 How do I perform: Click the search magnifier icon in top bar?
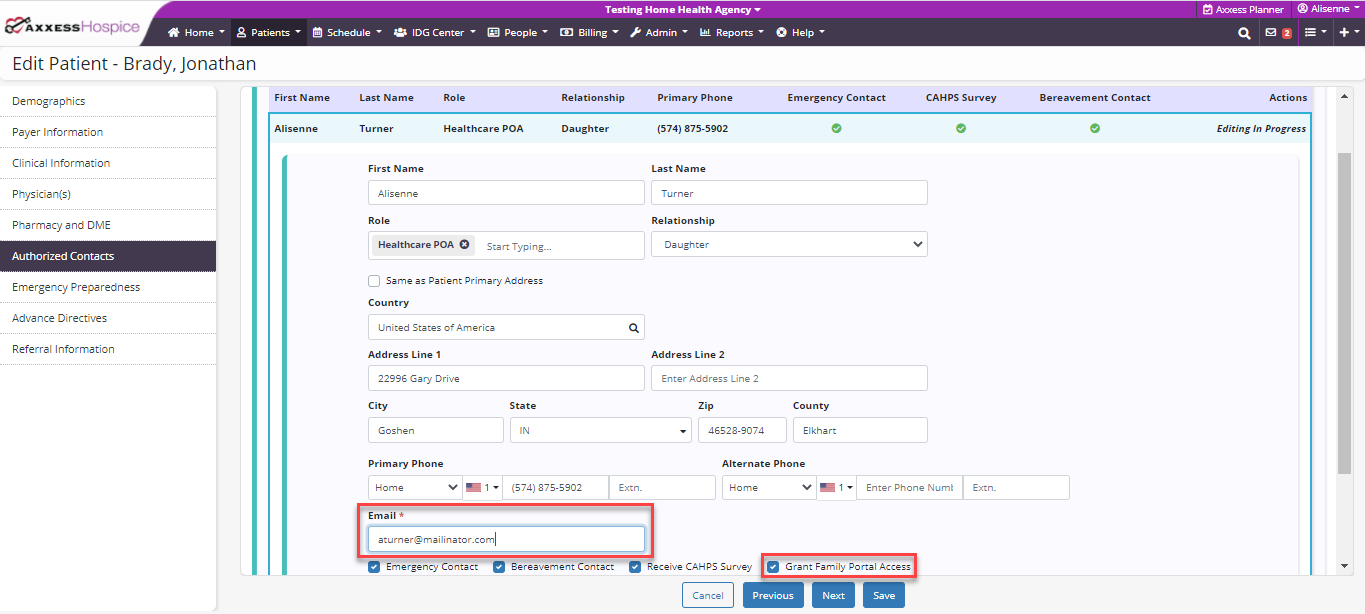coord(1244,33)
